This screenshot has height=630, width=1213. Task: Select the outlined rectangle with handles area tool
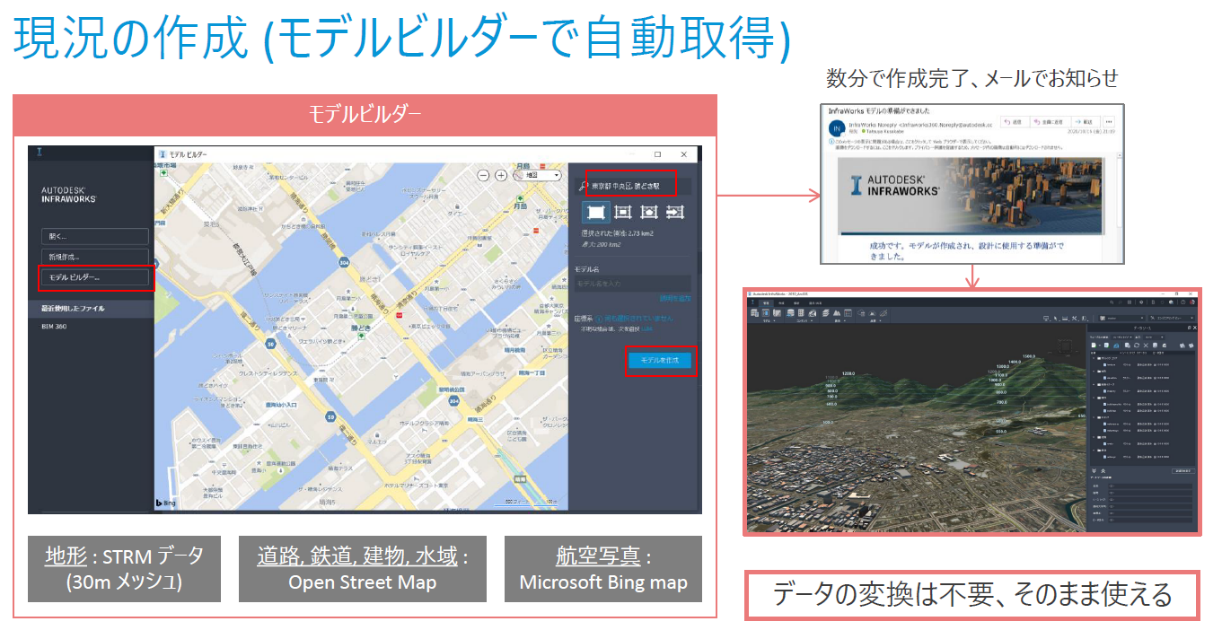pyautogui.click(x=622, y=211)
